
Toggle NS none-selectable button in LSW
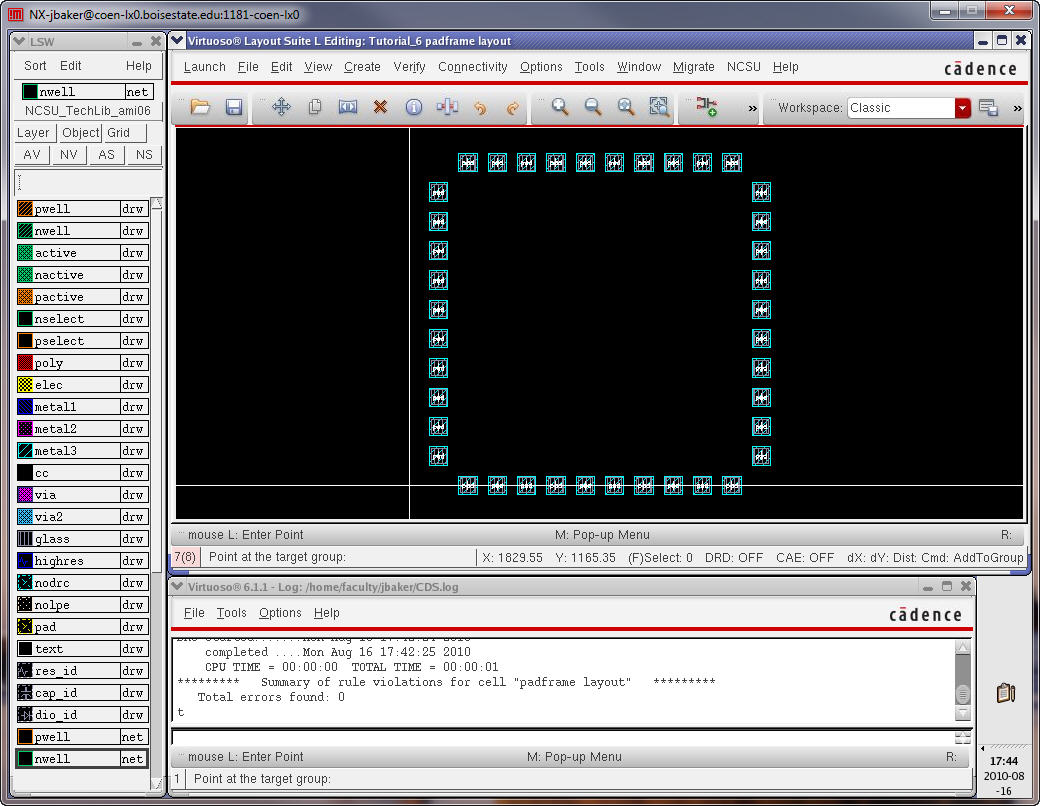(144, 155)
